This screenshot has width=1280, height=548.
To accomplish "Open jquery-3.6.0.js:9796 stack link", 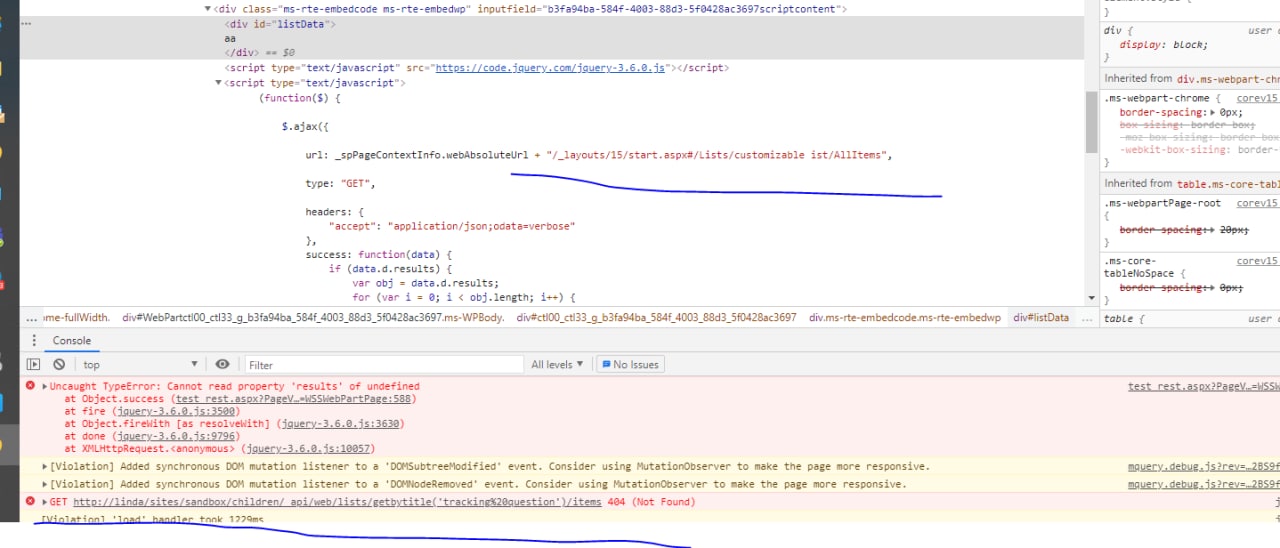I will (175, 436).
